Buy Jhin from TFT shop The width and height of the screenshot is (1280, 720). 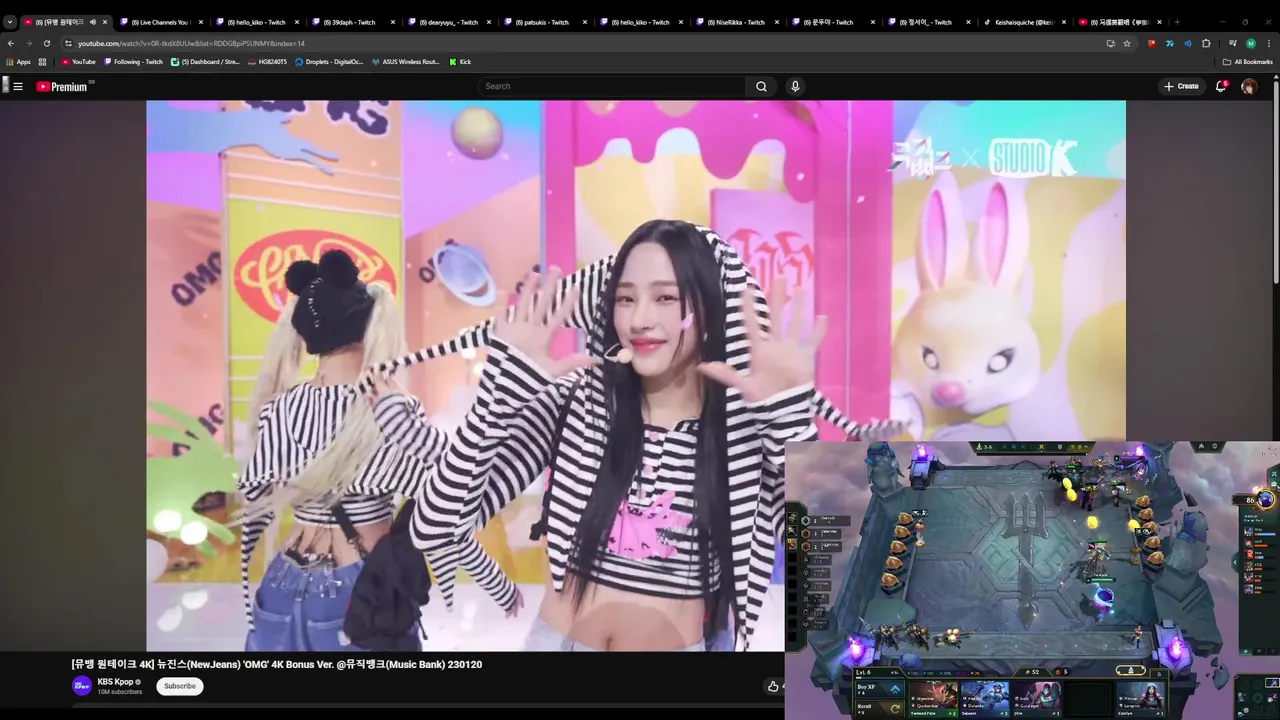click(1036, 699)
